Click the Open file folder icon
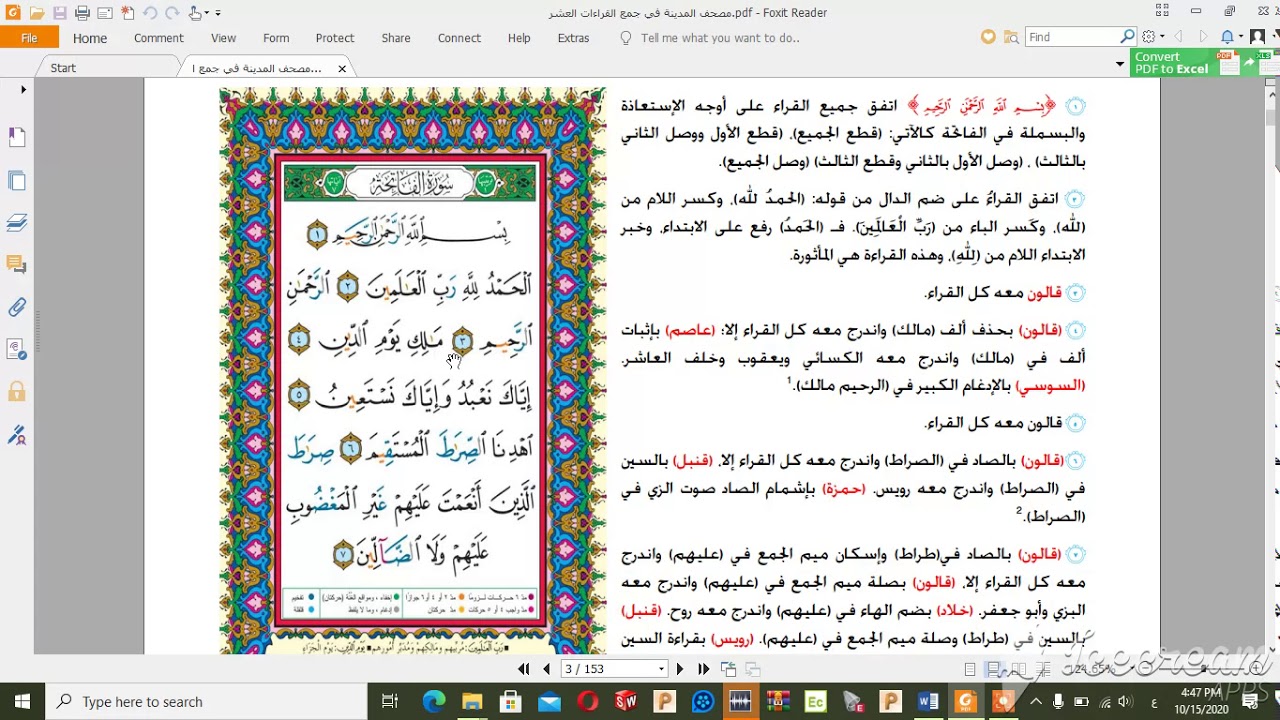 [37, 13]
